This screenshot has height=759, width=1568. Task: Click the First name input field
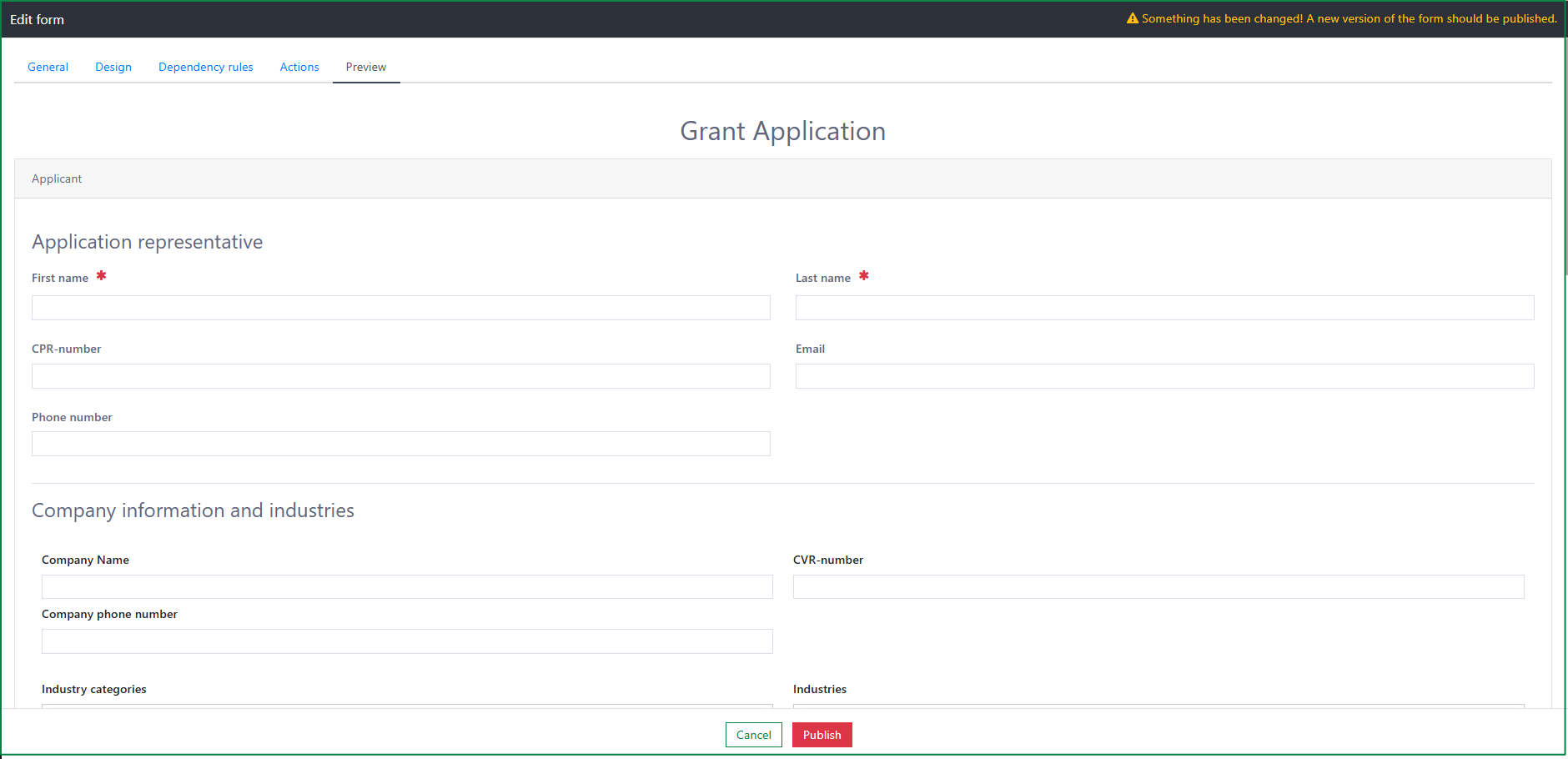click(401, 308)
